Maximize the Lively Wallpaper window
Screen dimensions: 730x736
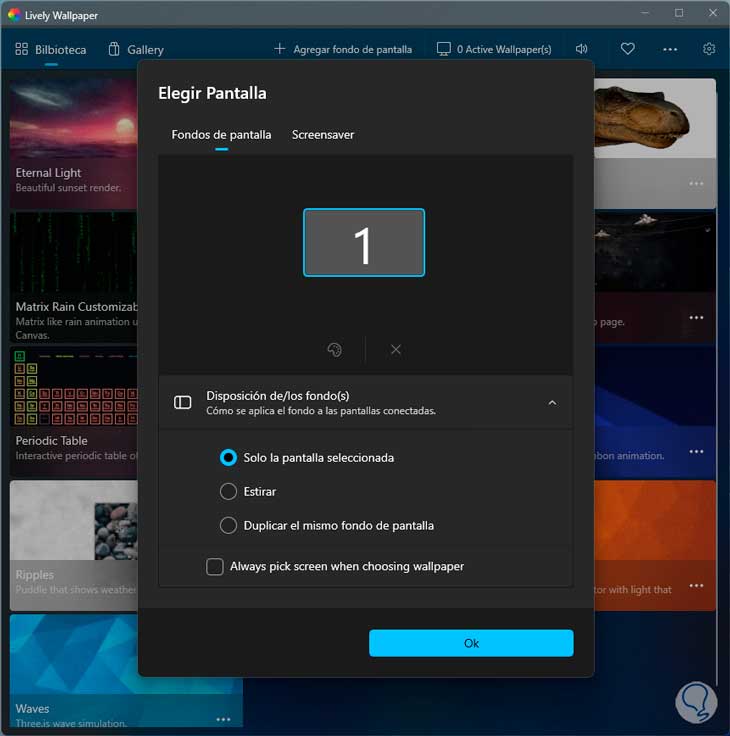tap(679, 13)
